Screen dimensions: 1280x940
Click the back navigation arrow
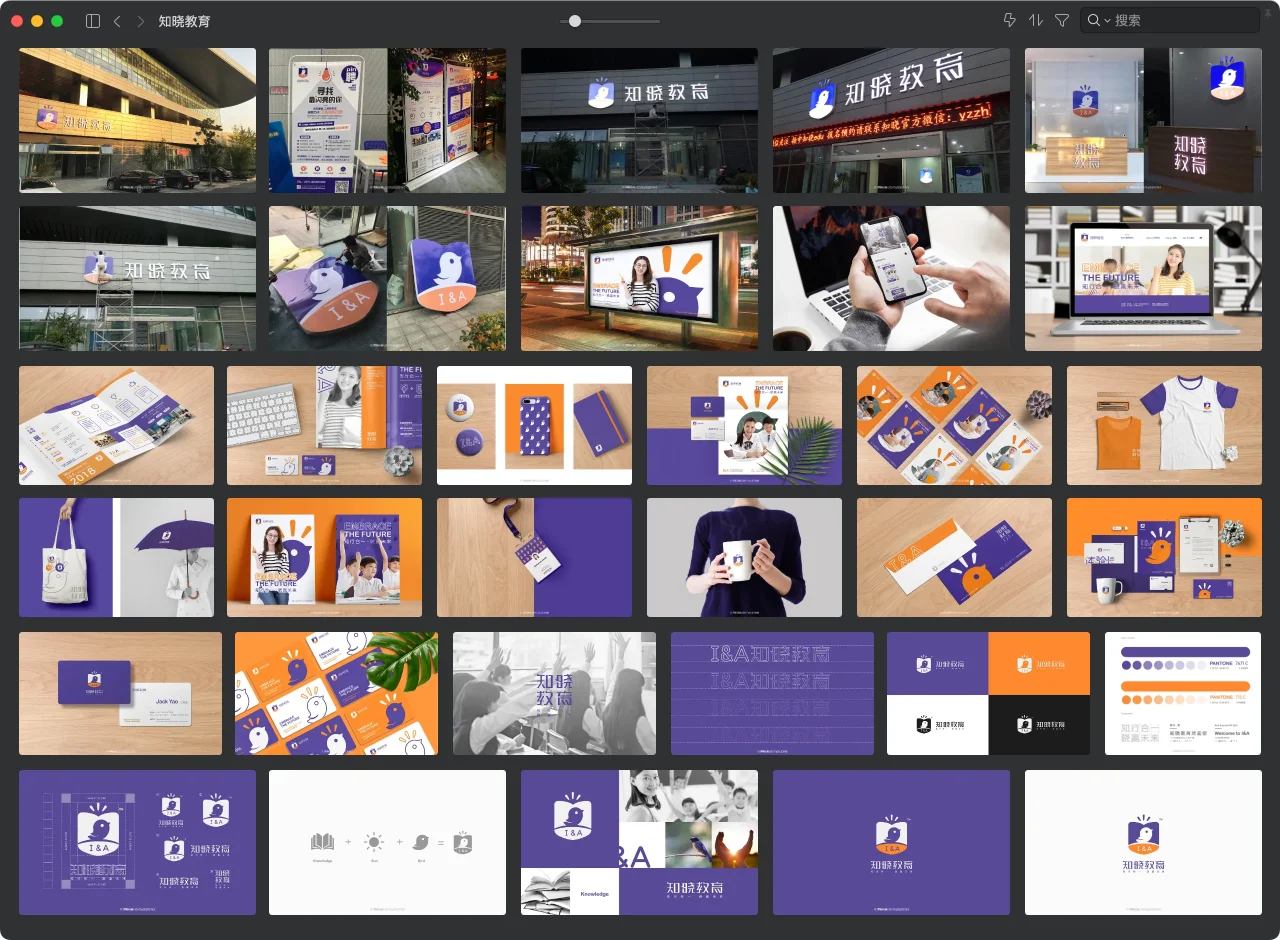pyautogui.click(x=117, y=21)
